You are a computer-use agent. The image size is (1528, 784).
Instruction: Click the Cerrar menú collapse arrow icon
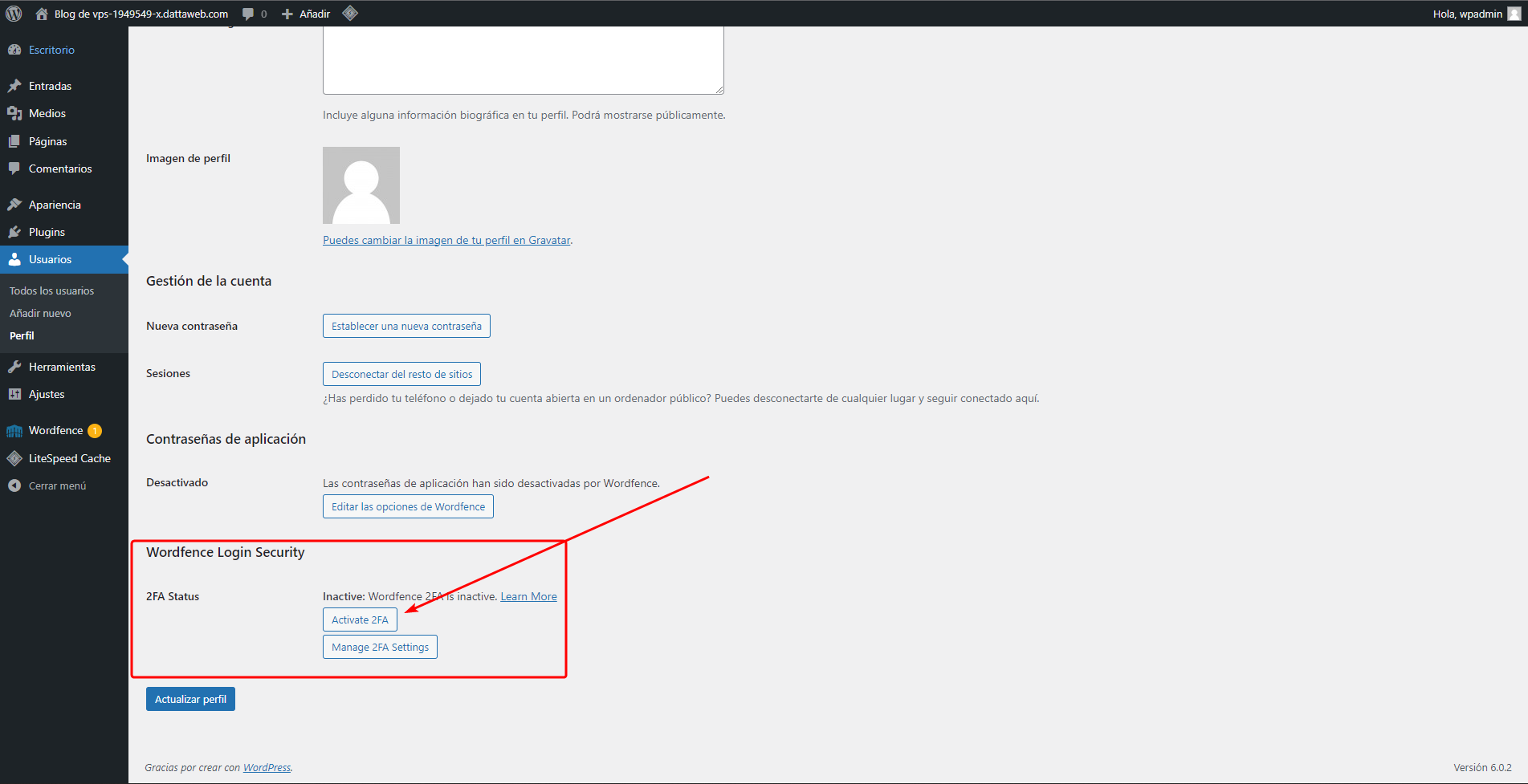pos(14,485)
